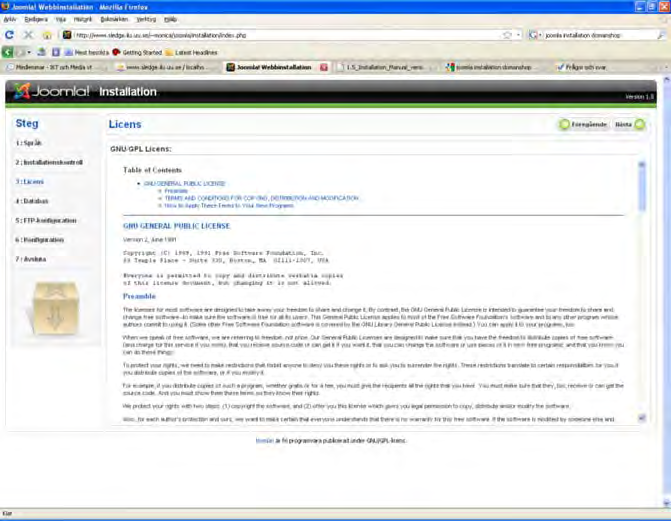Open the Visa menu
Viewport: 671px width, 521px height.
[x=60, y=19]
